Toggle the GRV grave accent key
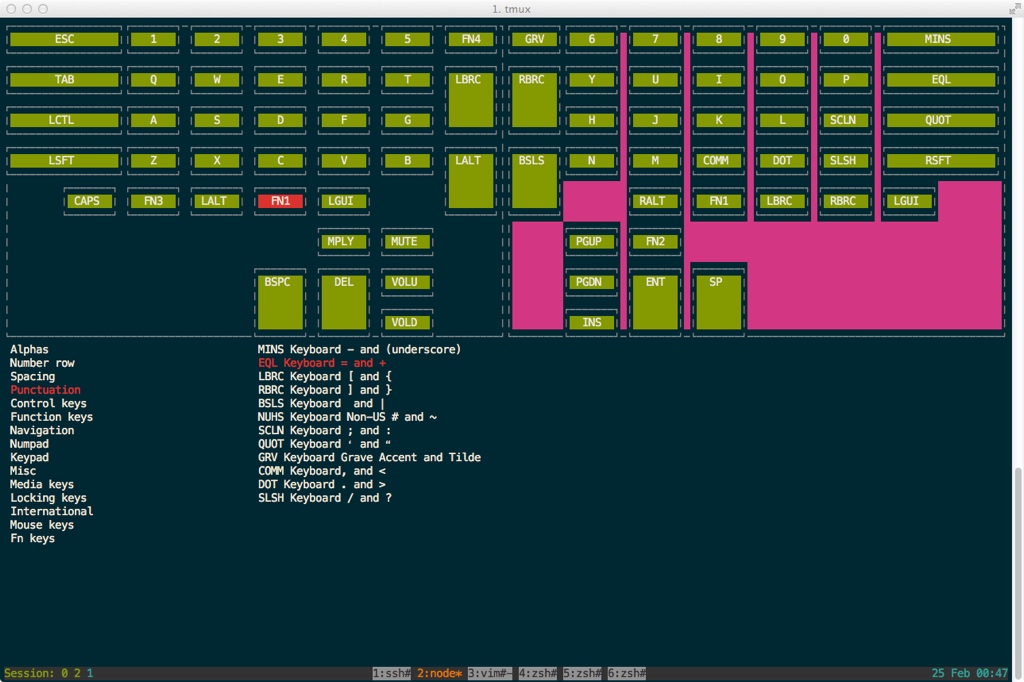The image size is (1024, 682). click(533, 39)
